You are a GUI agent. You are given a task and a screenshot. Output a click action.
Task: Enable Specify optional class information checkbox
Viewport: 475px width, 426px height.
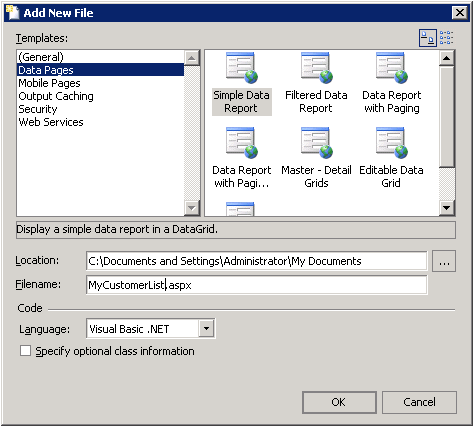(x=25, y=351)
